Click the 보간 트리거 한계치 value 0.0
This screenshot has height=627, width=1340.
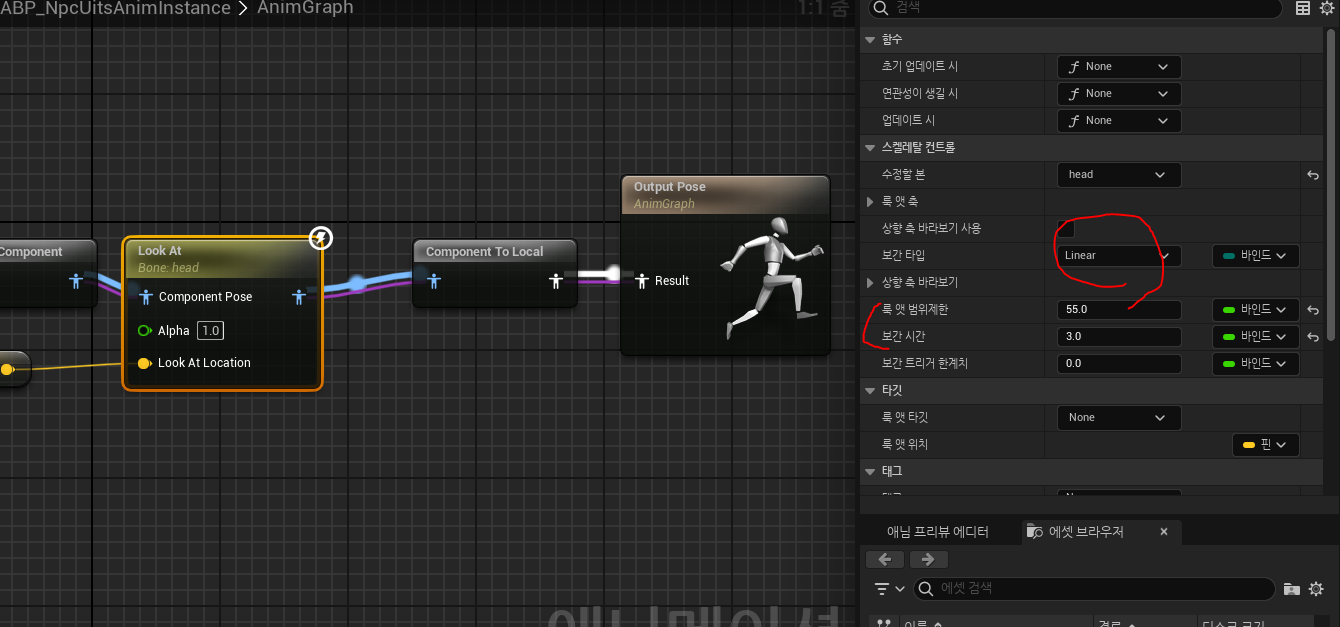tap(1119, 363)
